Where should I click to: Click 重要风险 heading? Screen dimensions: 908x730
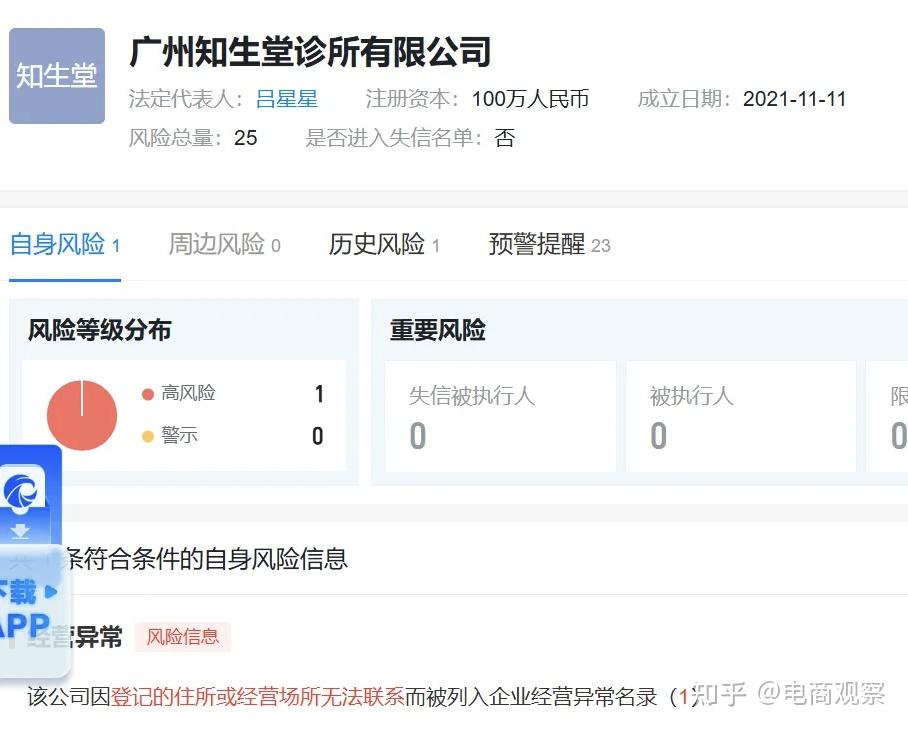coord(438,330)
